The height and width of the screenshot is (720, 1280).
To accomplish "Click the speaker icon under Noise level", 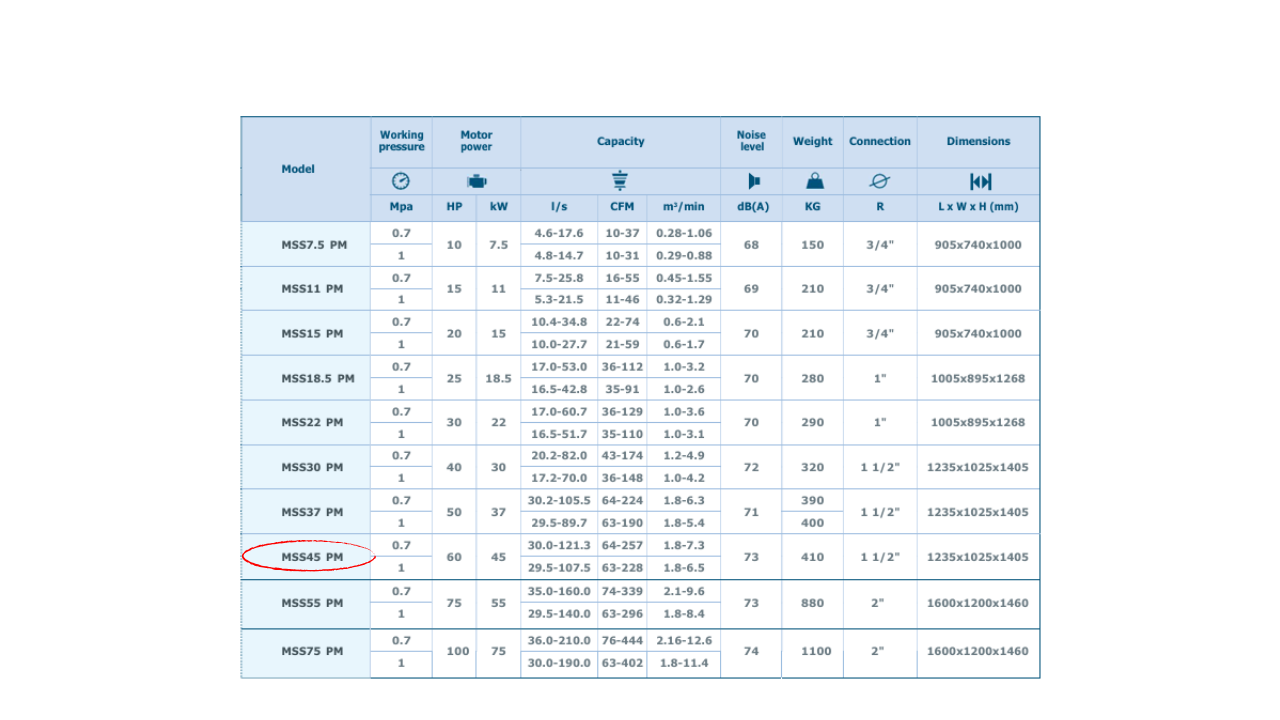I will (x=753, y=181).
